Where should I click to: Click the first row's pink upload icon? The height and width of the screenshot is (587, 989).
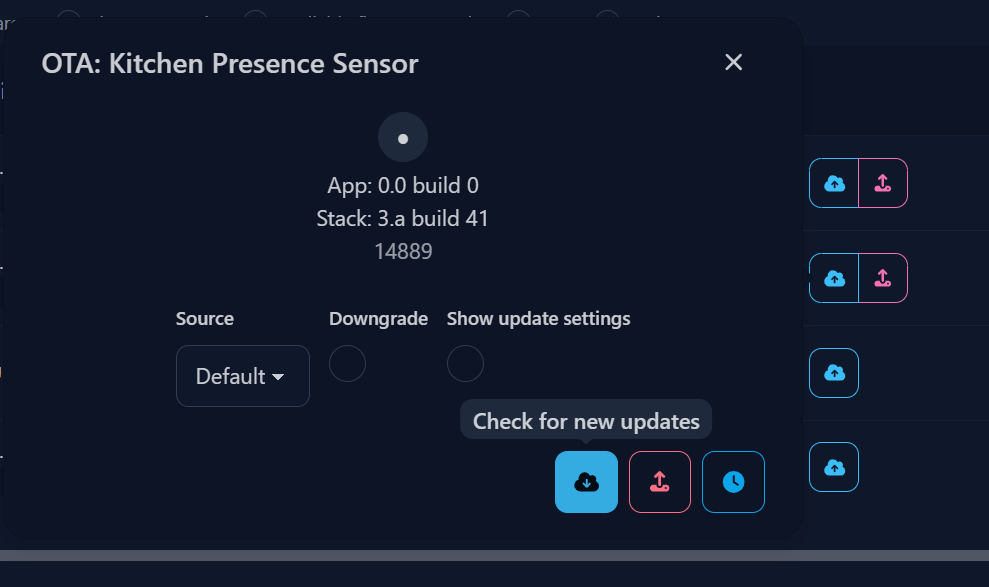[x=883, y=183]
